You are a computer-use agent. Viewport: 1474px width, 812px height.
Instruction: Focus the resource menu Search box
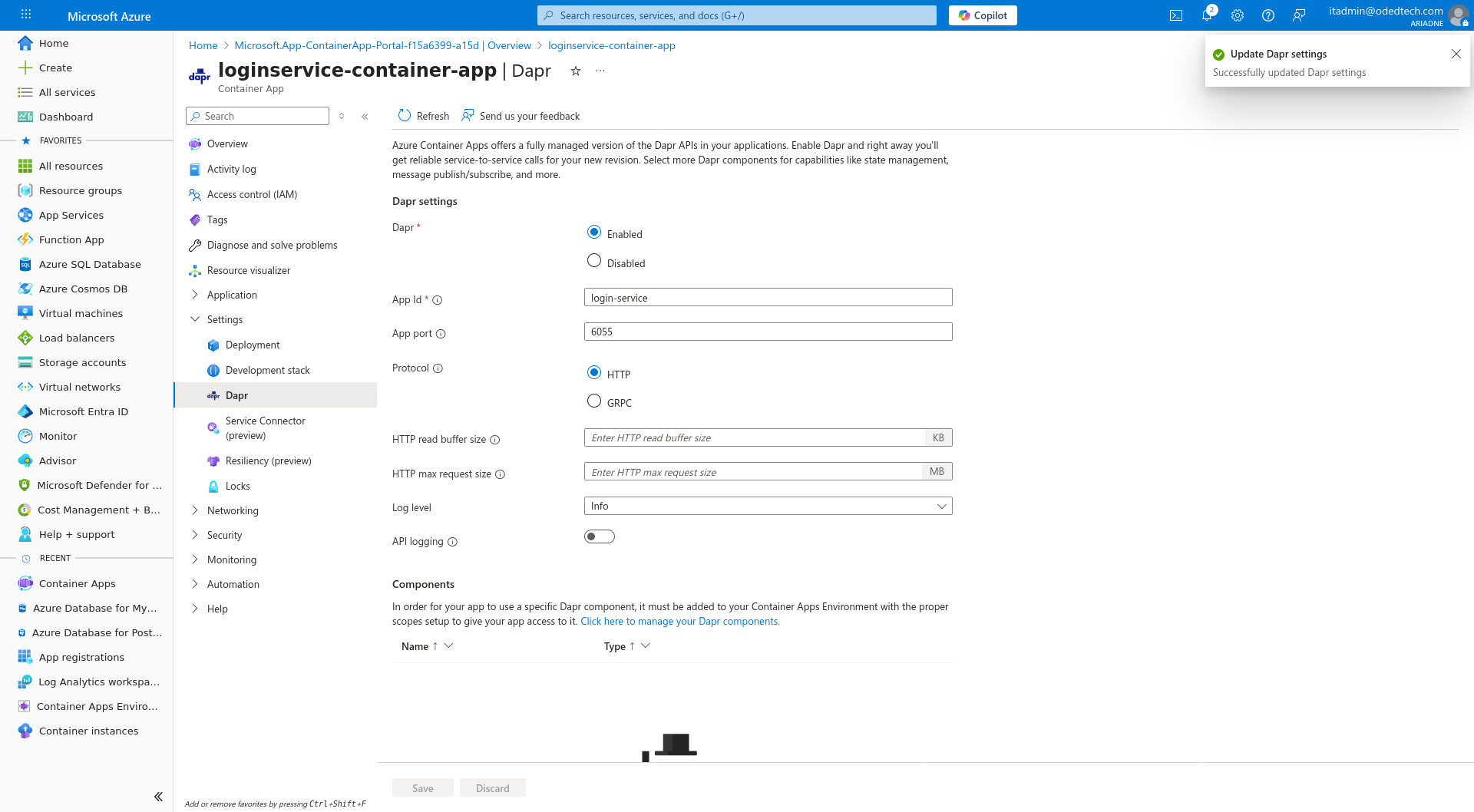257,116
